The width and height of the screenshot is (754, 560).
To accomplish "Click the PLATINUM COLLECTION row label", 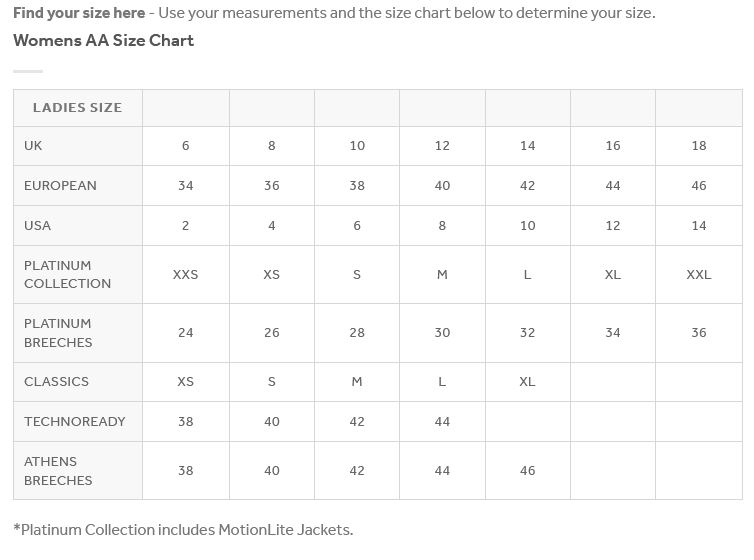I will 77,274.
